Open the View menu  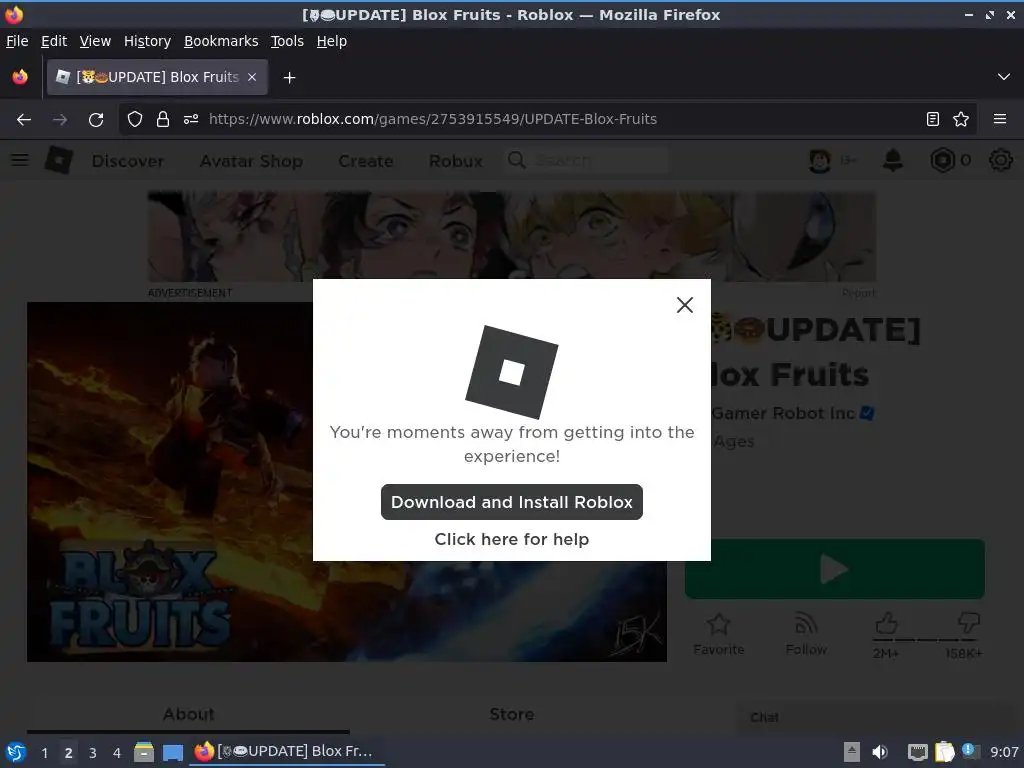tap(95, 41)
